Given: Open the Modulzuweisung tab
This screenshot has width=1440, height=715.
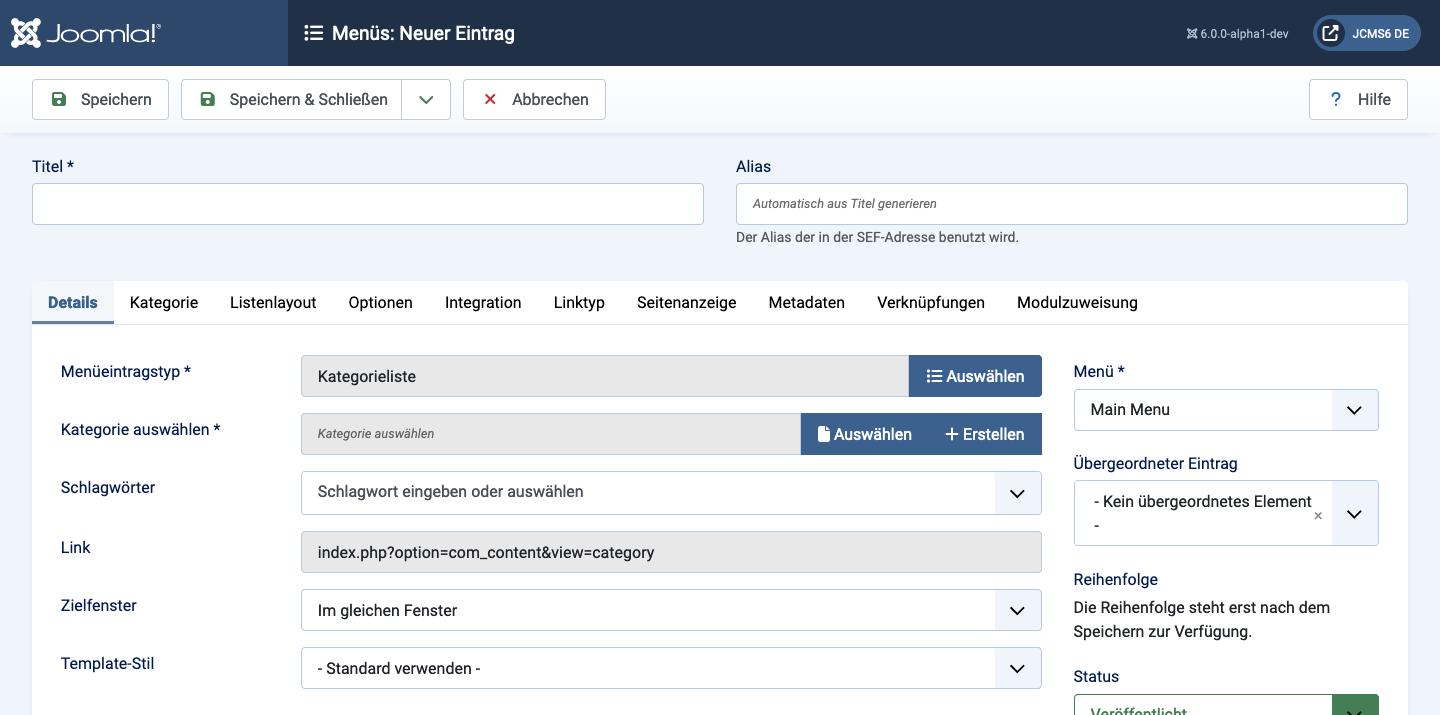Looking at the screenshot, I should pyautogui.click(x=1077, y=302).
